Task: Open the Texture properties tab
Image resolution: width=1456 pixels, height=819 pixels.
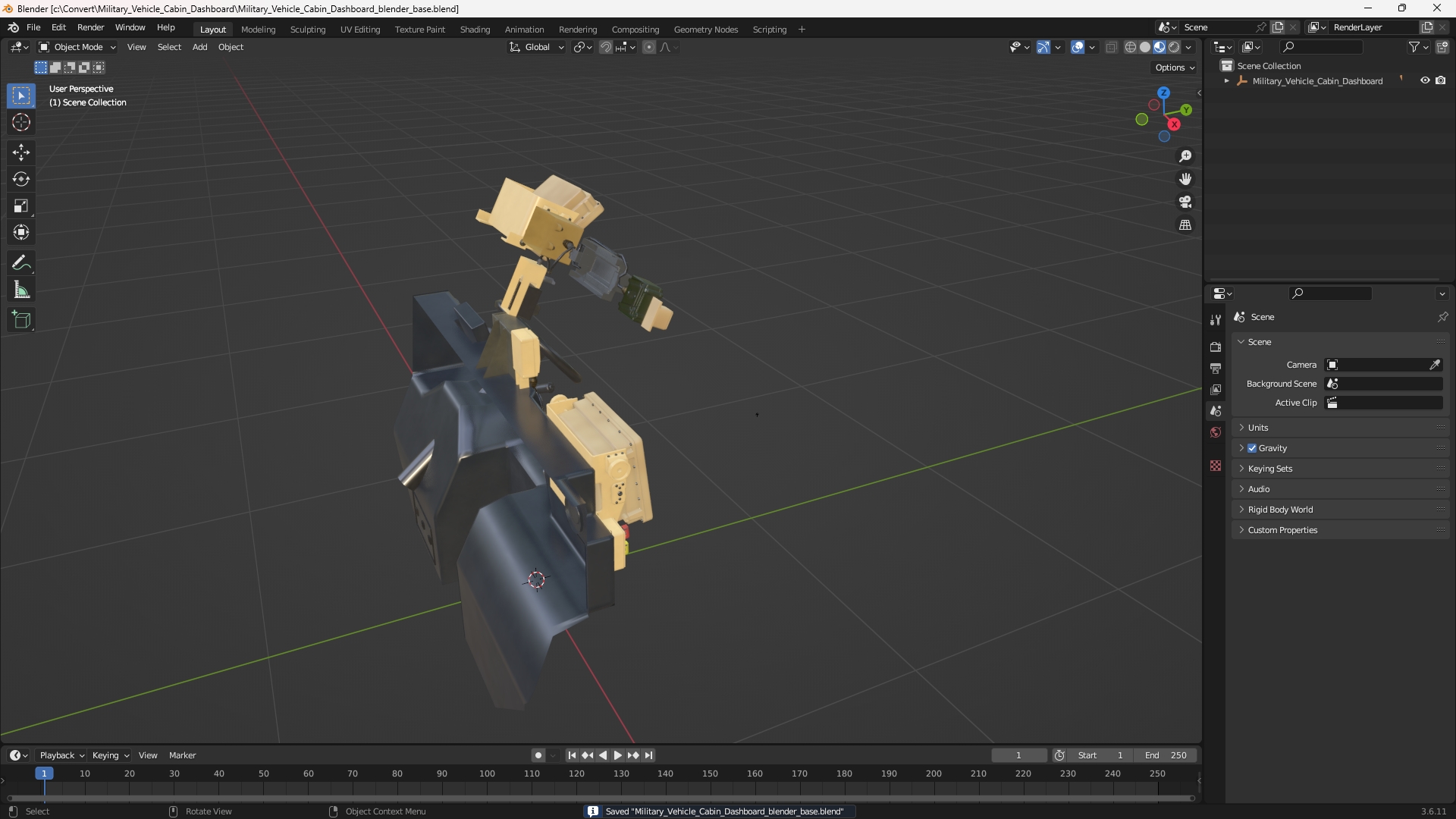Action: [1216, 466]
